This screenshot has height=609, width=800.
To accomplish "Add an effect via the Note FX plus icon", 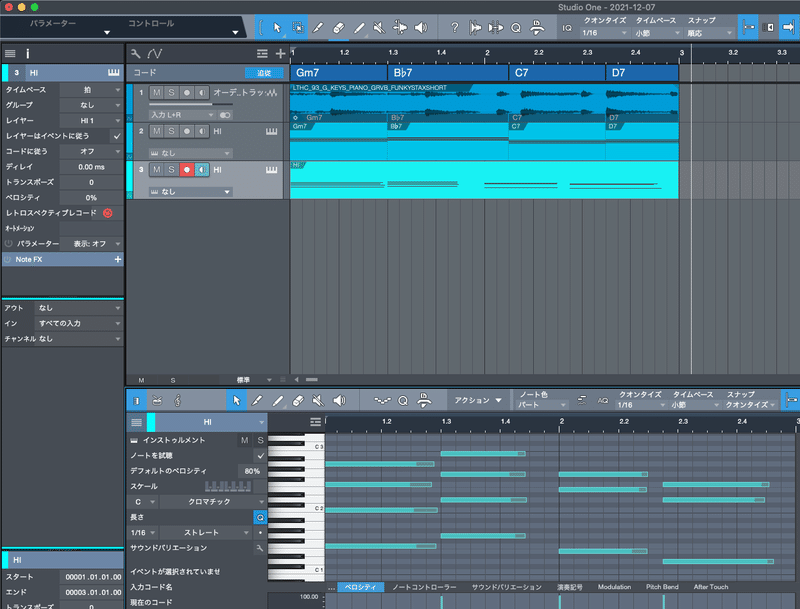I will pos(119,258).
